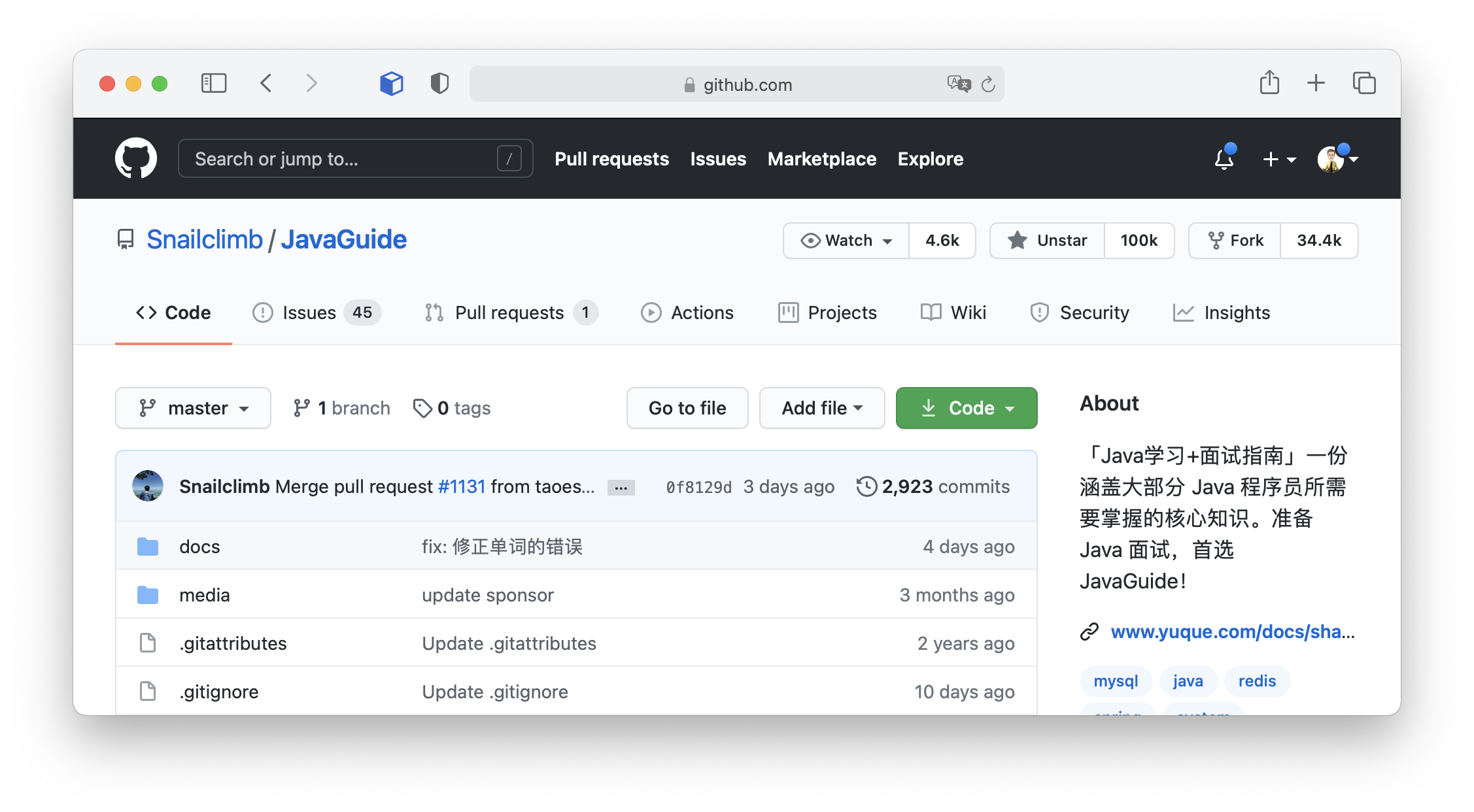The width and height of the screenshot is (1474, 812).
Task: Focus the Search or jump to field
Action: pos(356,158)
